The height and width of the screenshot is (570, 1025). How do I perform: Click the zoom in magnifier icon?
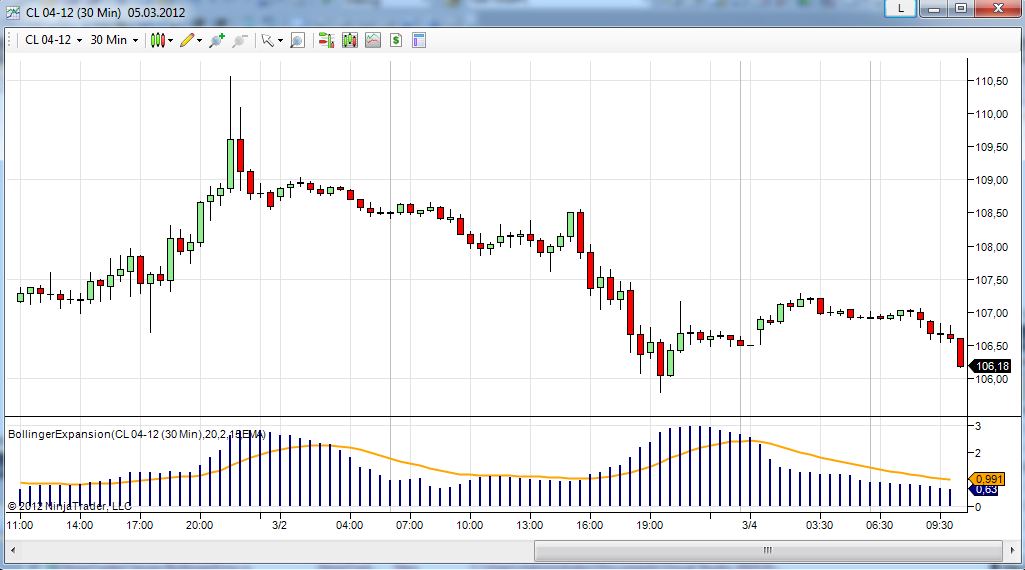[x=216, y=40]
